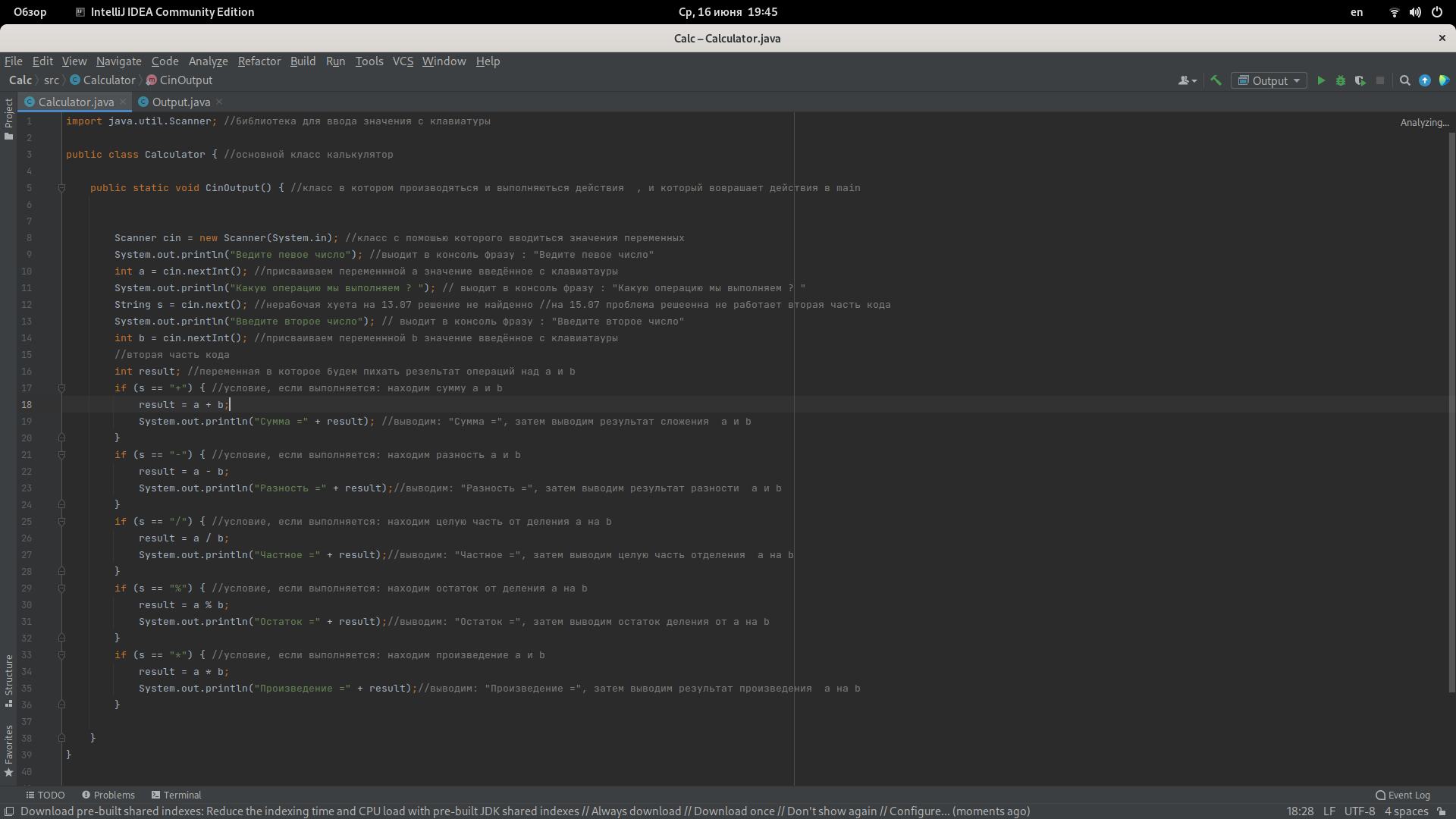1456x819 pixels.
Task: Click the Stop square icon
Action: click(x=1380, y=80)
